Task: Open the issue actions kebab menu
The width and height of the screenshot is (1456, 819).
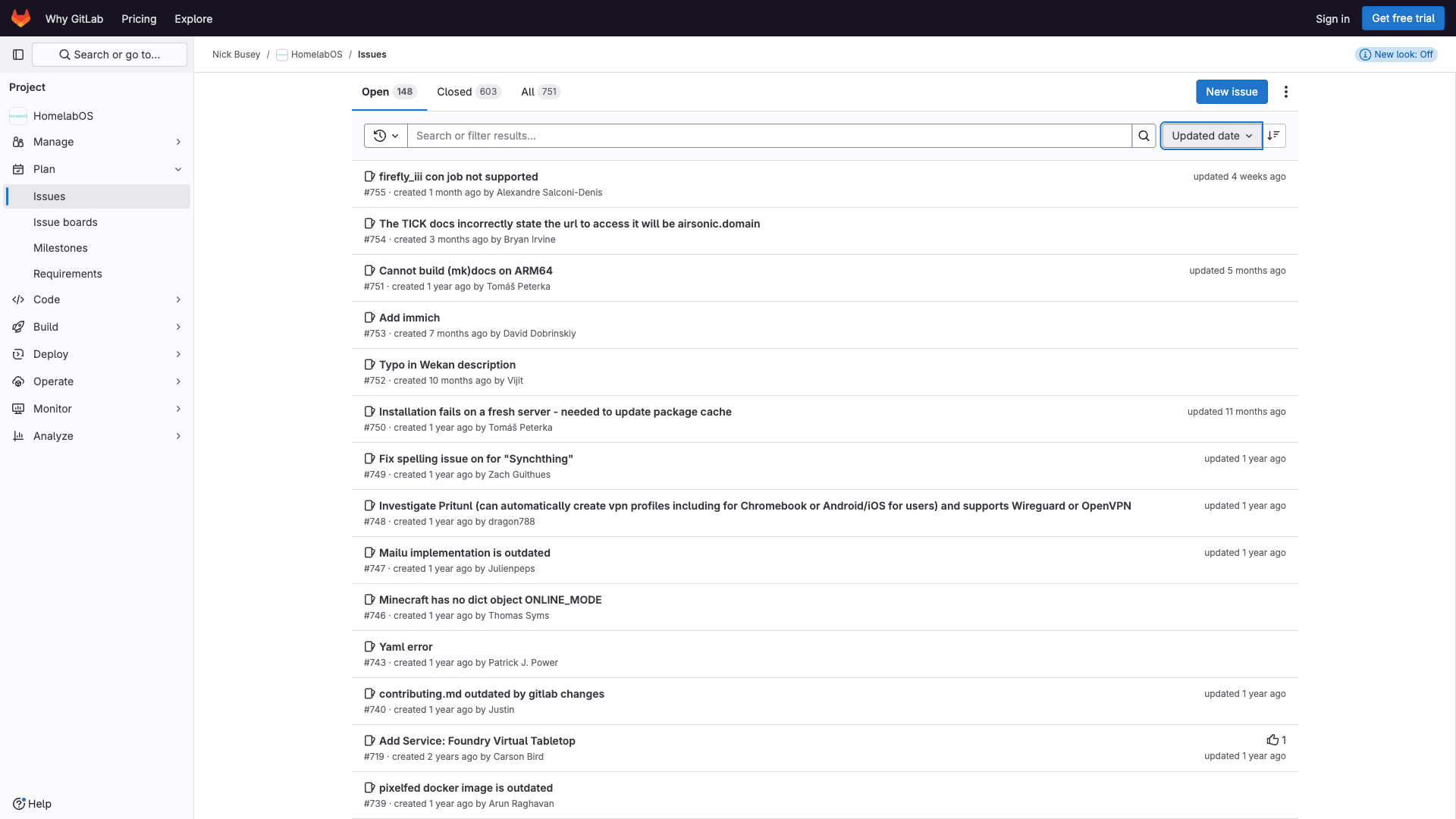Action: point(1285,92)
